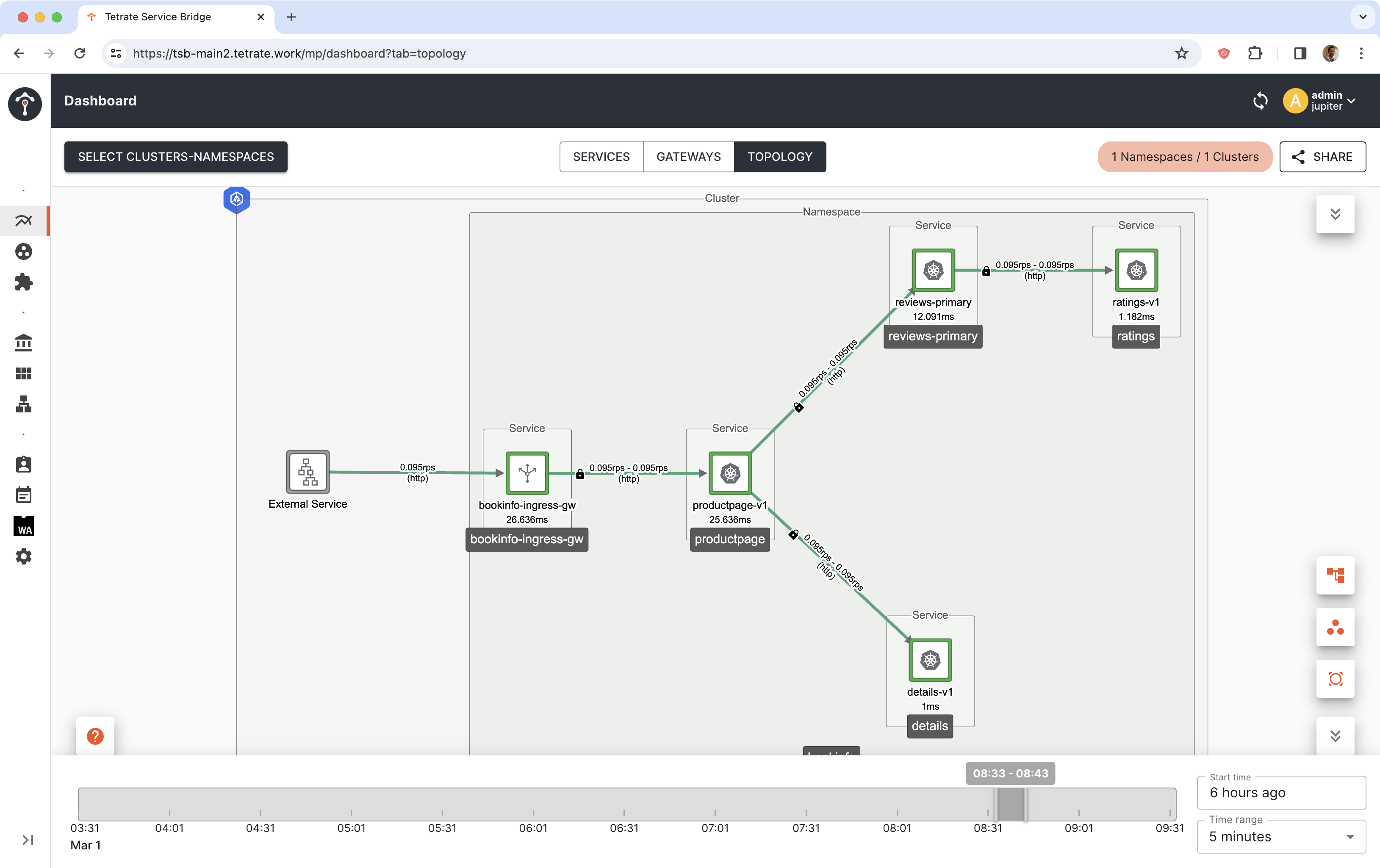Expand the top double-chevron panel
This screenshot has width=1380, height=868.
pyautogui.click(x=1335, y=214)
